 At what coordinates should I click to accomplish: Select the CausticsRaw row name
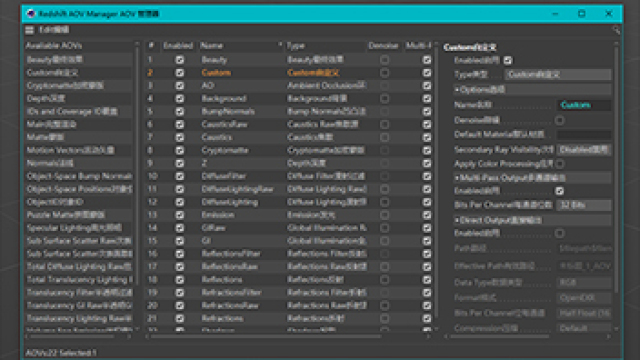(224, 124)
